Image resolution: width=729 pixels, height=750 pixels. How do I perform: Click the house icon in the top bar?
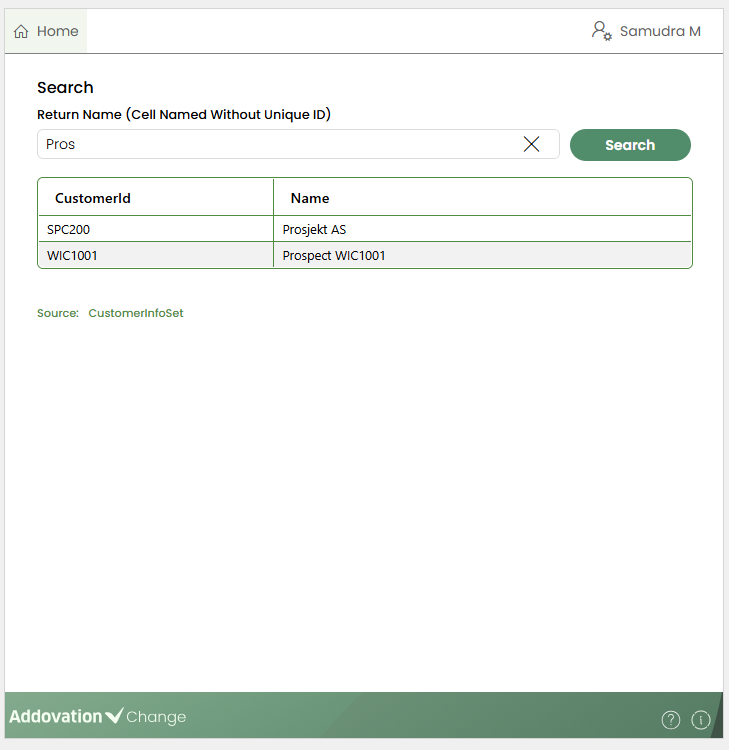[x=21, y=32]
